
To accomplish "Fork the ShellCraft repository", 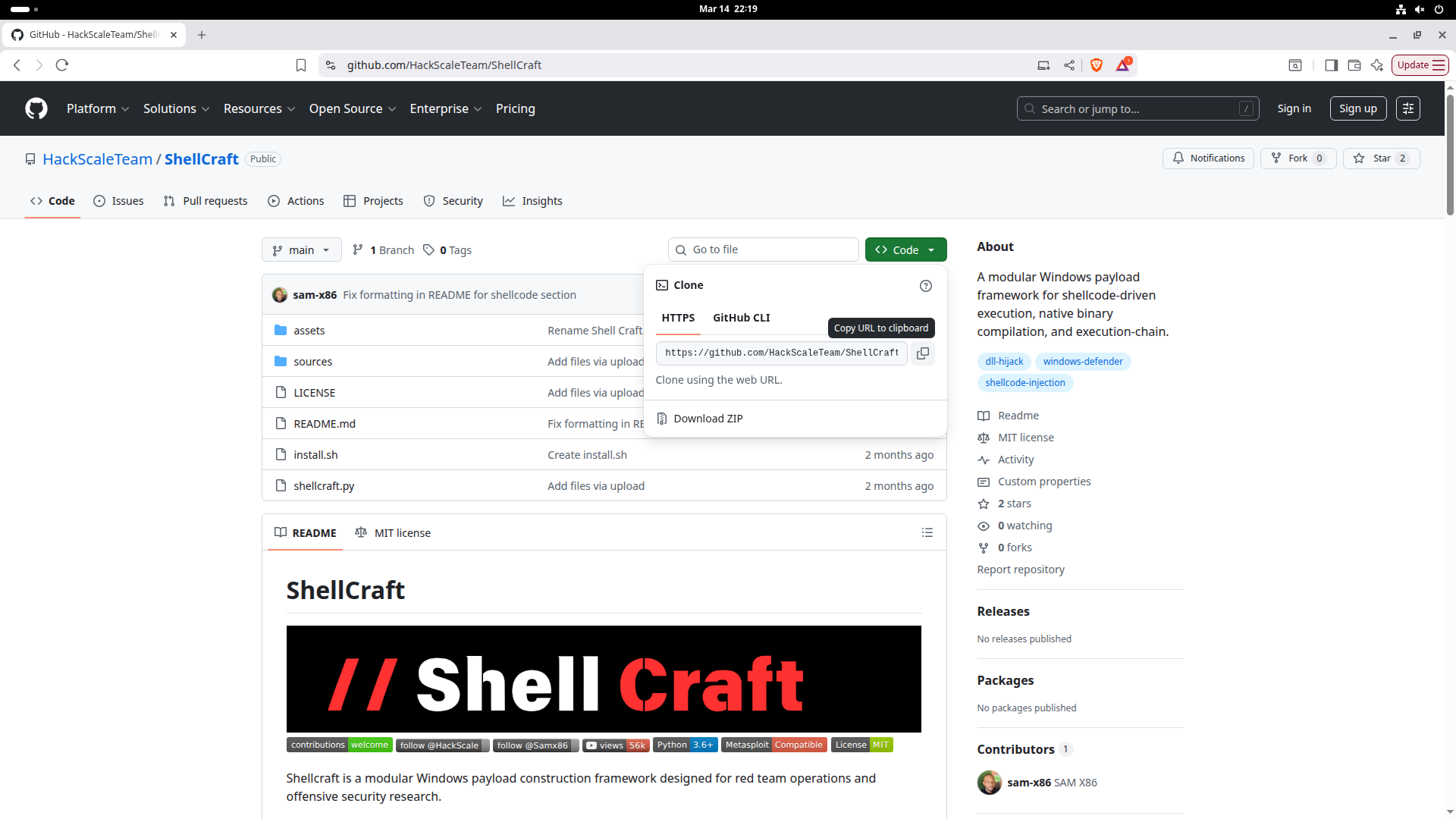I will pyautogui.click(x=1298, y=158).
